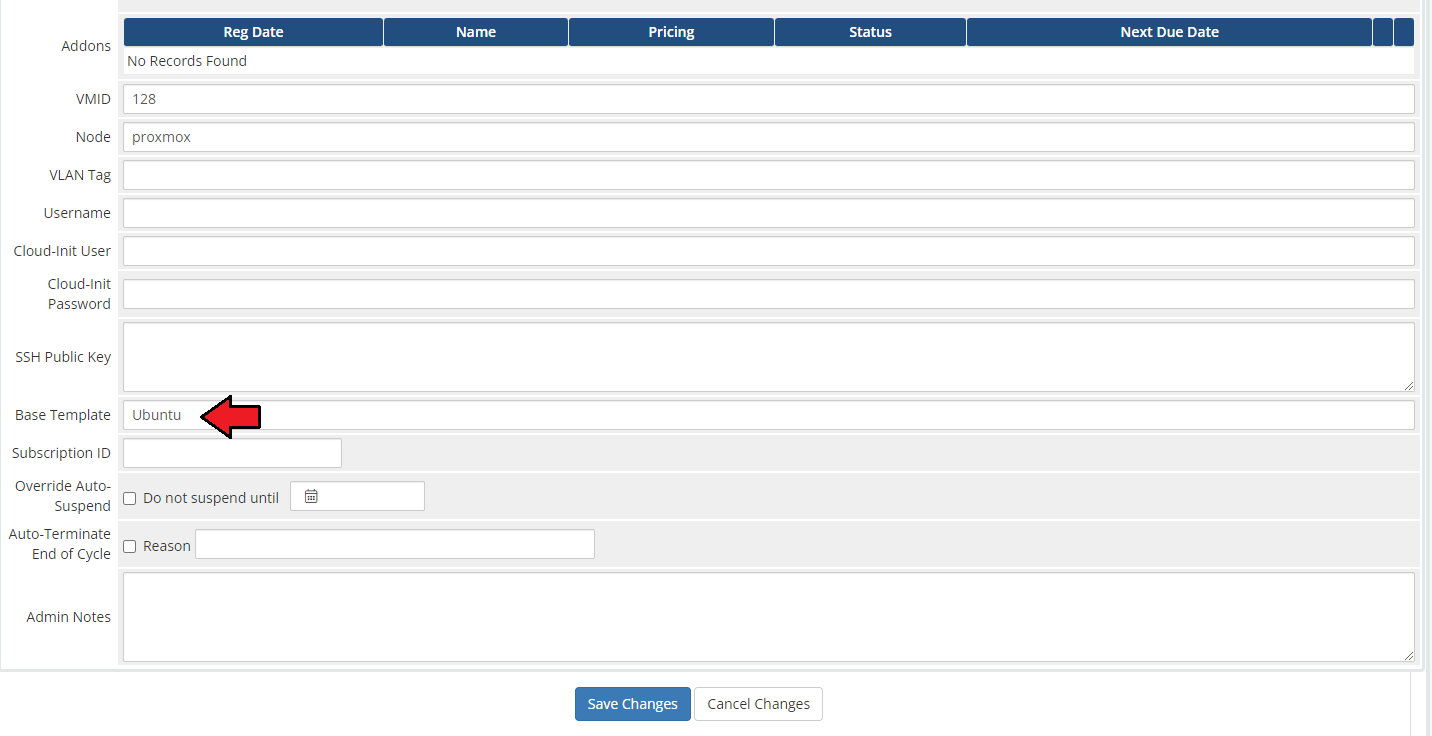The image size is (1432, 736).
Task: Click into the Node field showing proxmox
Action: pos(768,137)
